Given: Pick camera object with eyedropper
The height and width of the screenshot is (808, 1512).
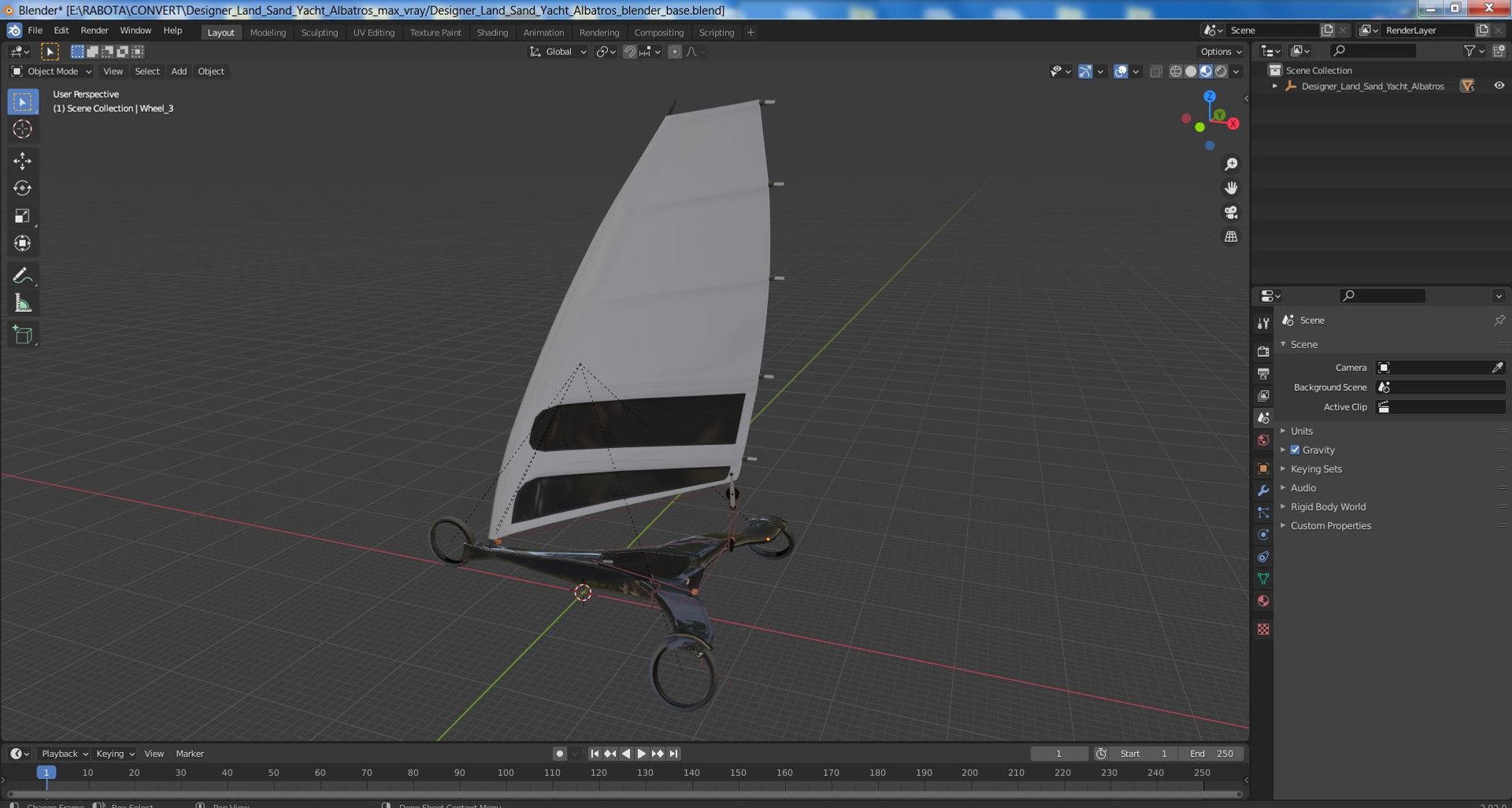Looking at the screenshot, I should click(x=1497, y=368).
